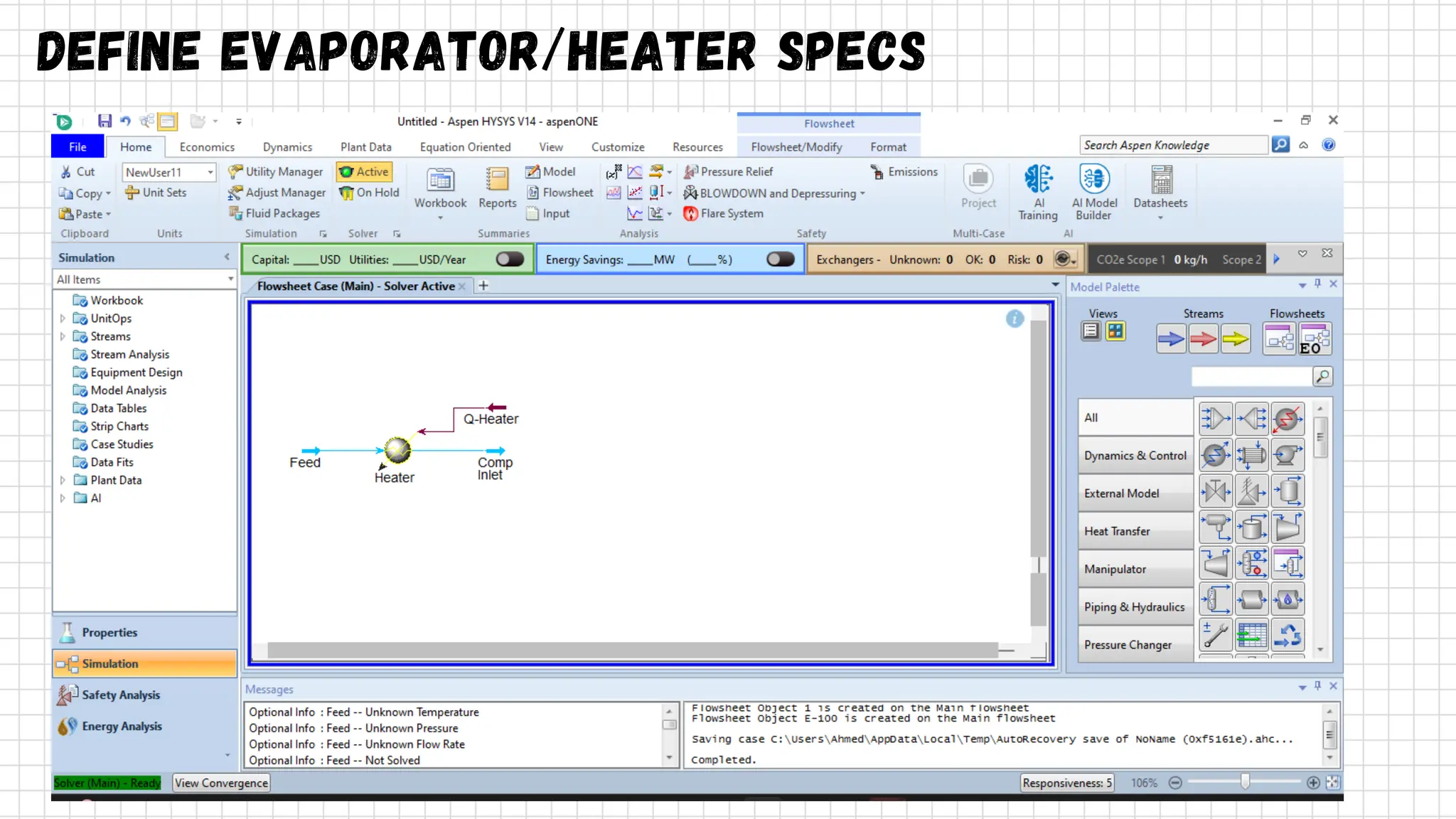The image size is (1456, 819).
Task: Insert the standard sub-flowsheet icon
Action: pyautogui.click(x=1279, y=339)
